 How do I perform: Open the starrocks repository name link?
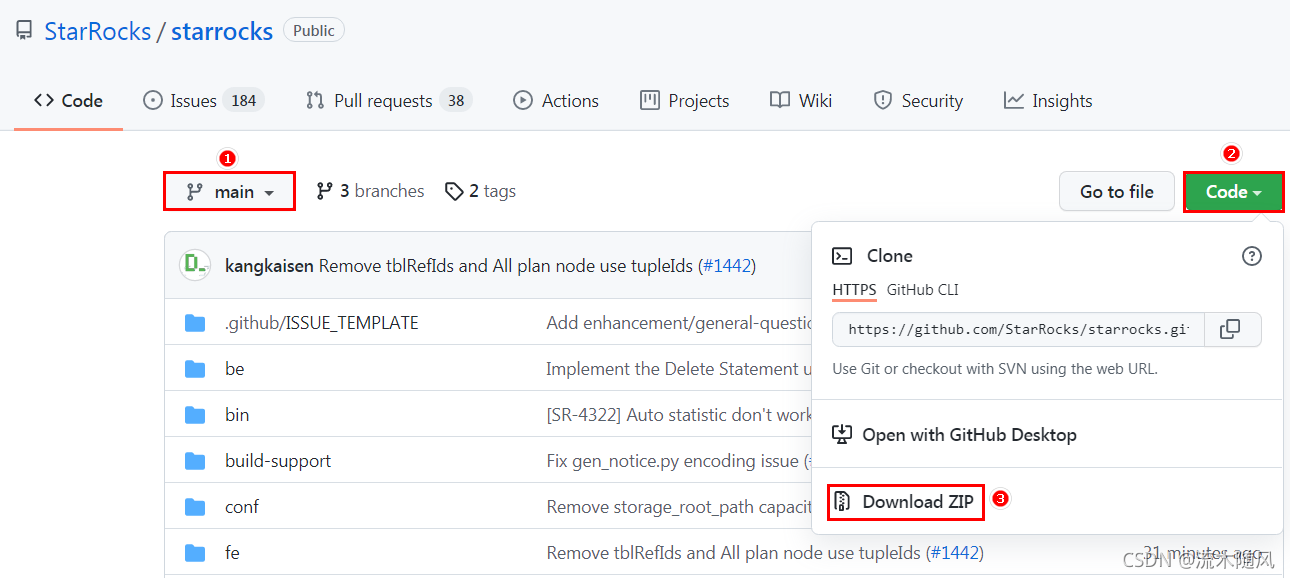(222, 31)
